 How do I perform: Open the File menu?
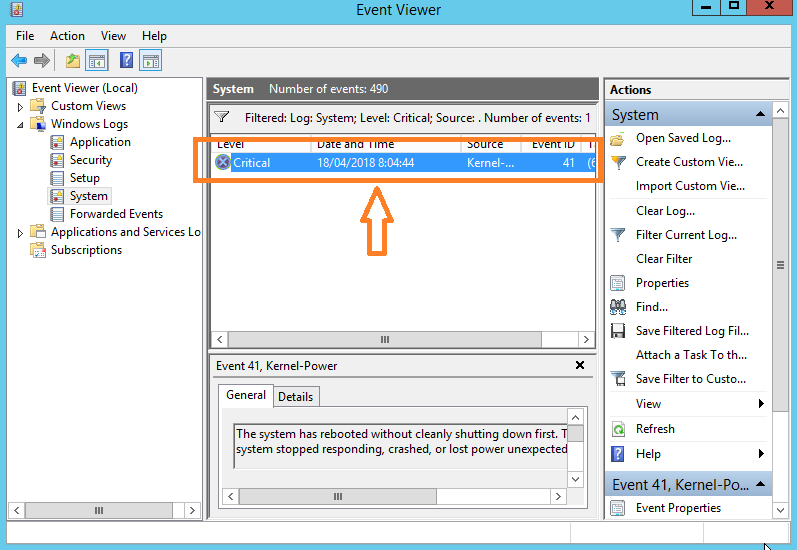point(25,36)
